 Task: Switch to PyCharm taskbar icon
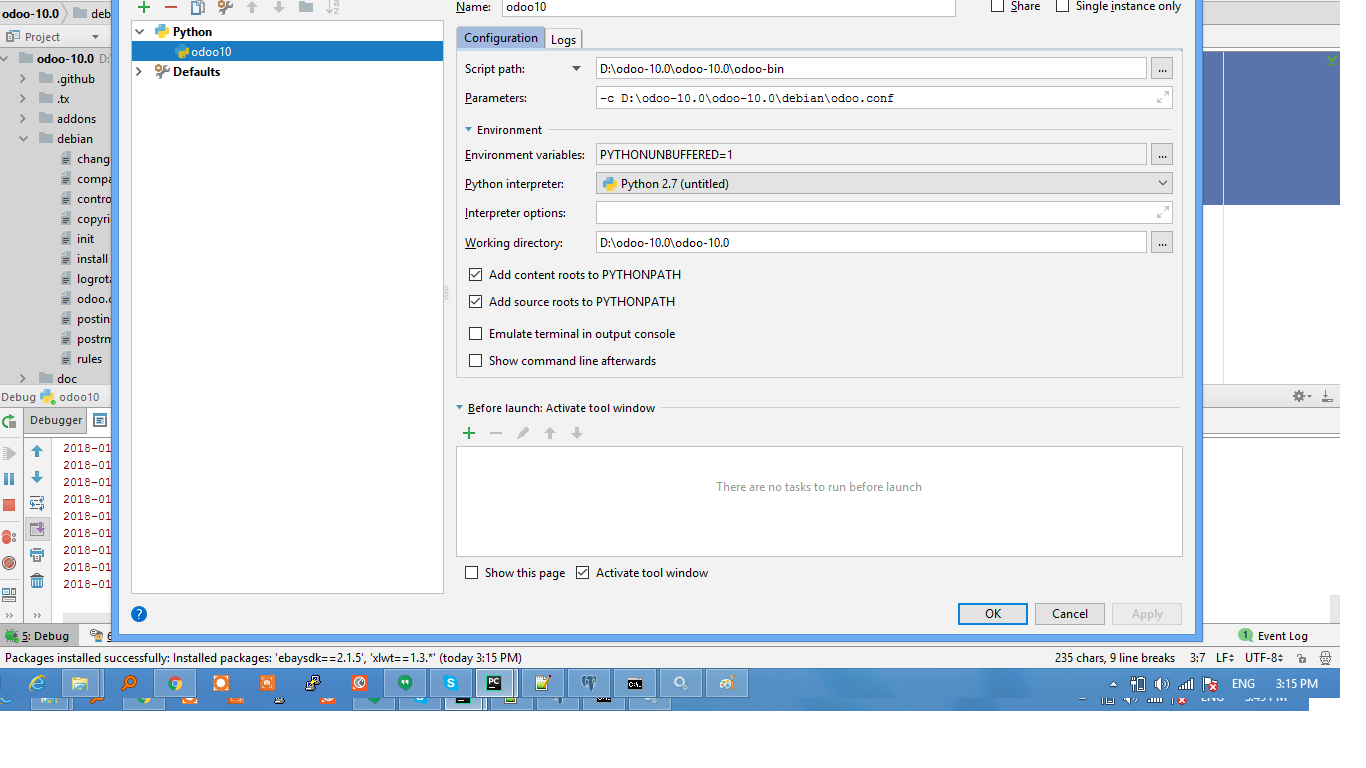pos(494,683)
